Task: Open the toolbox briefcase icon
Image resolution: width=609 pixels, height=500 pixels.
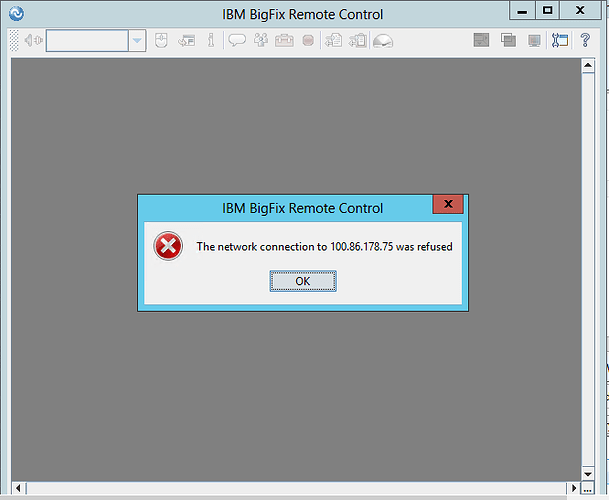Action: pos(284,40)
